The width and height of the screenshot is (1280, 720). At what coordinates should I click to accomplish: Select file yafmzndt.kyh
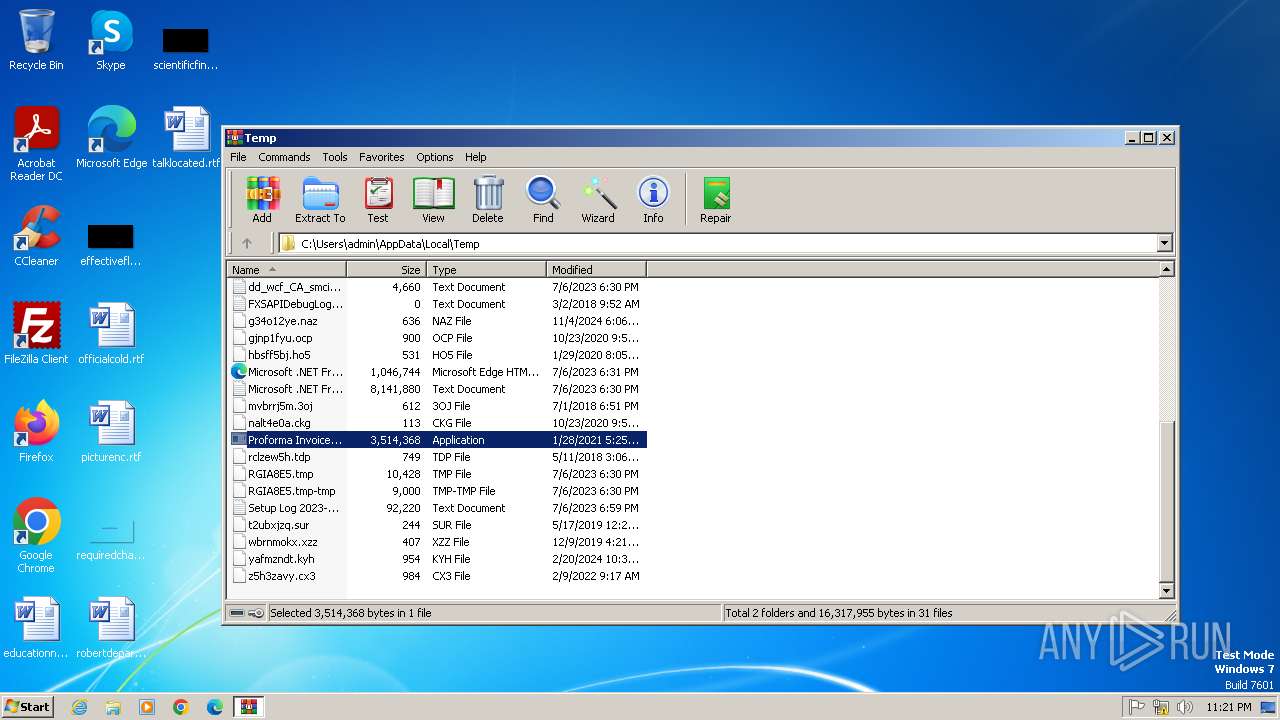click(x=438, y=559)
